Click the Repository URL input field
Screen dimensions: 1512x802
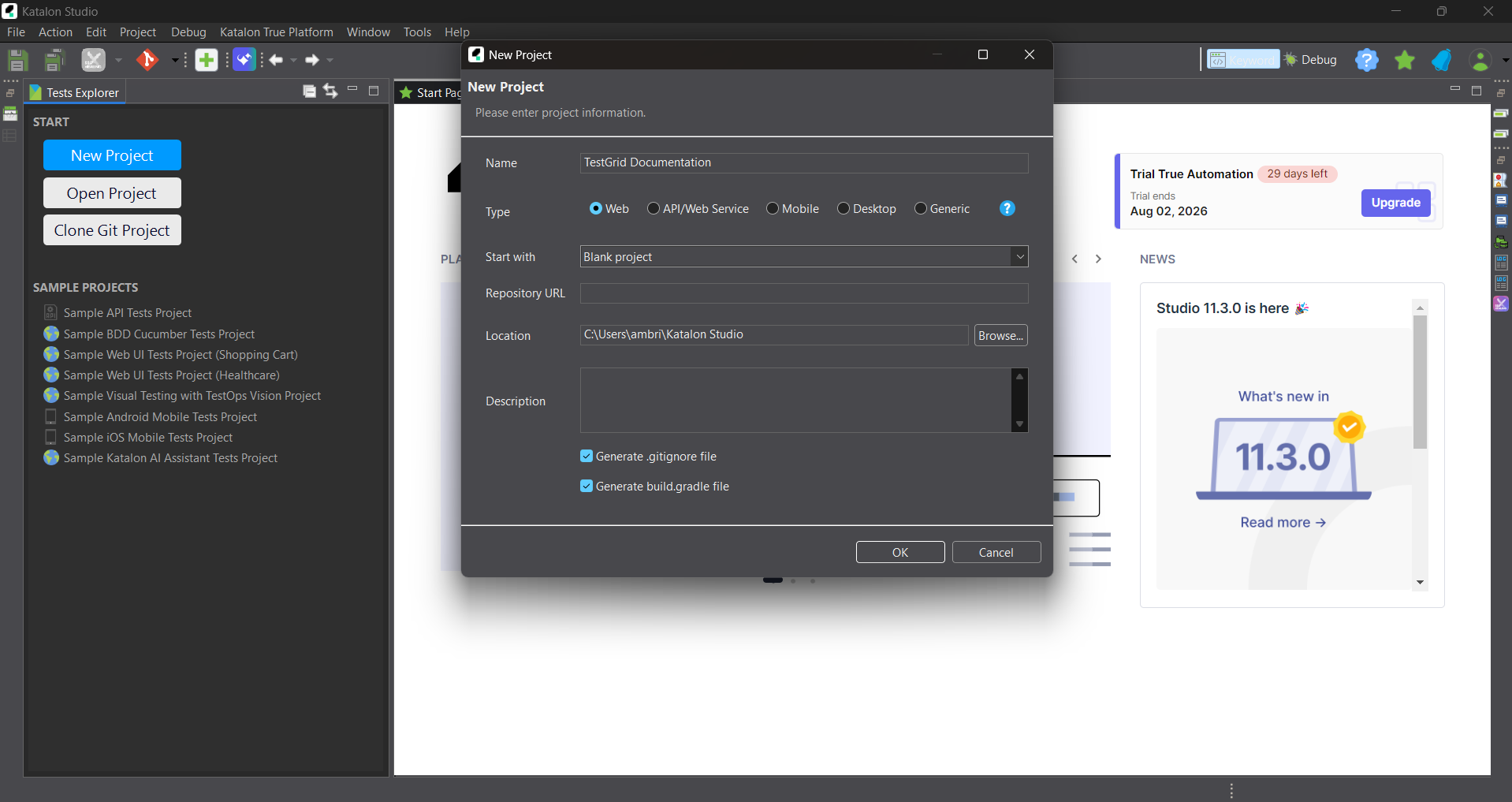[x=804, y=293]
